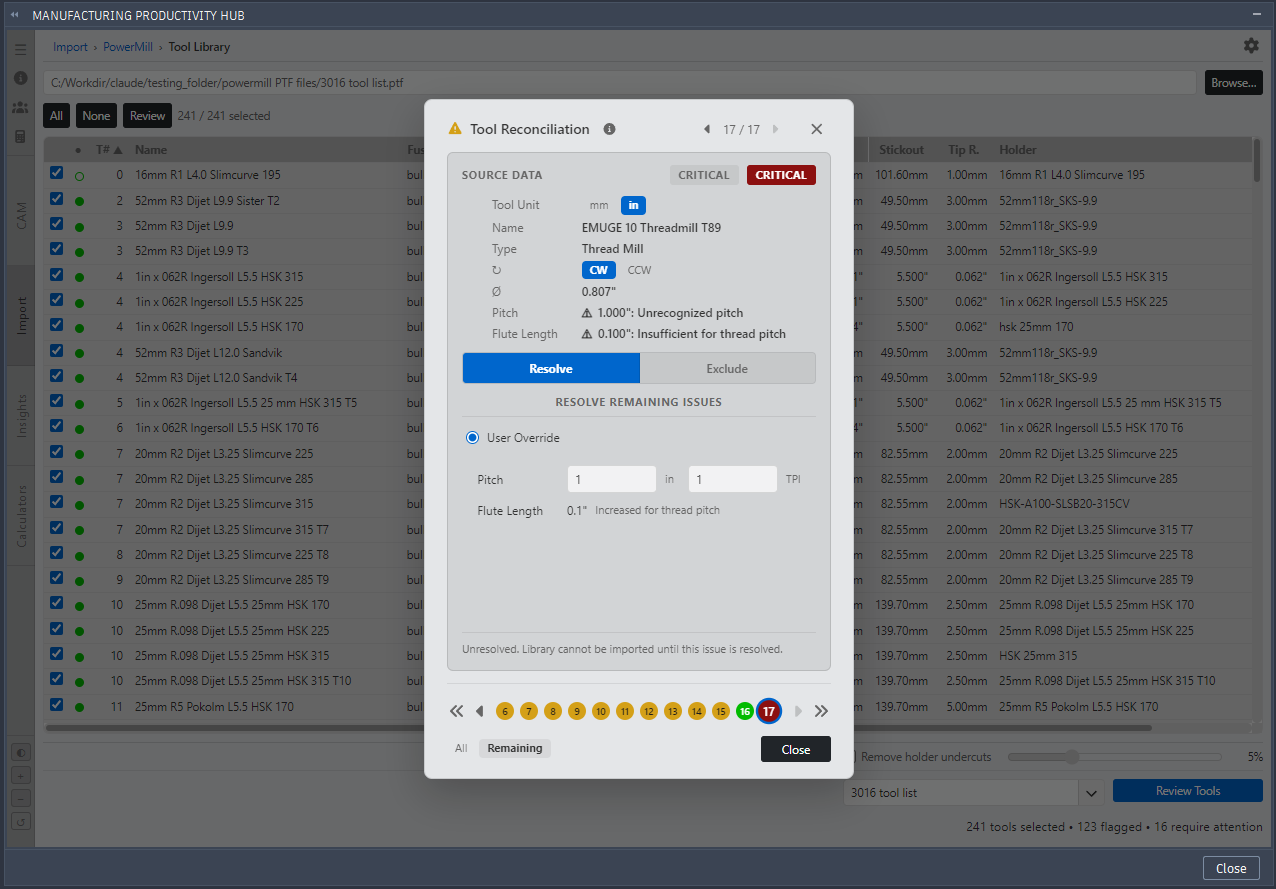Close the Tool Reconciliation dialog with X
The image size is (1276, 889).
point(817,129)
